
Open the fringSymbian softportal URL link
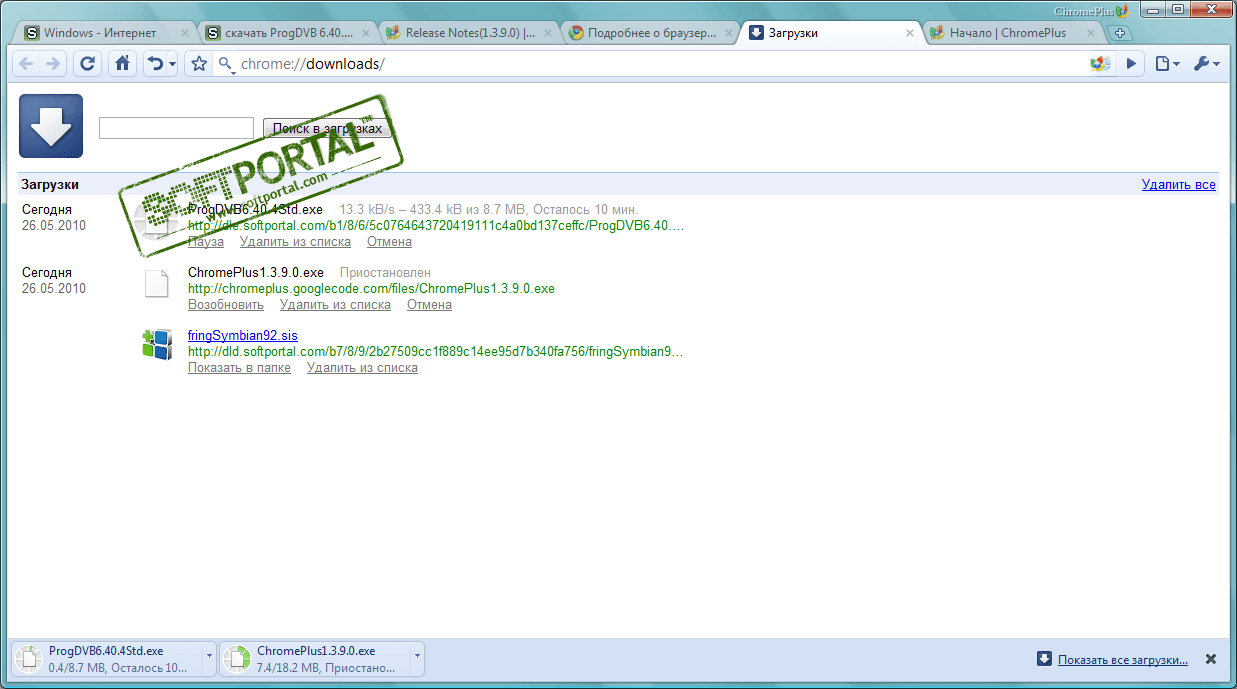pyautogui.click(x=436, y=352)
